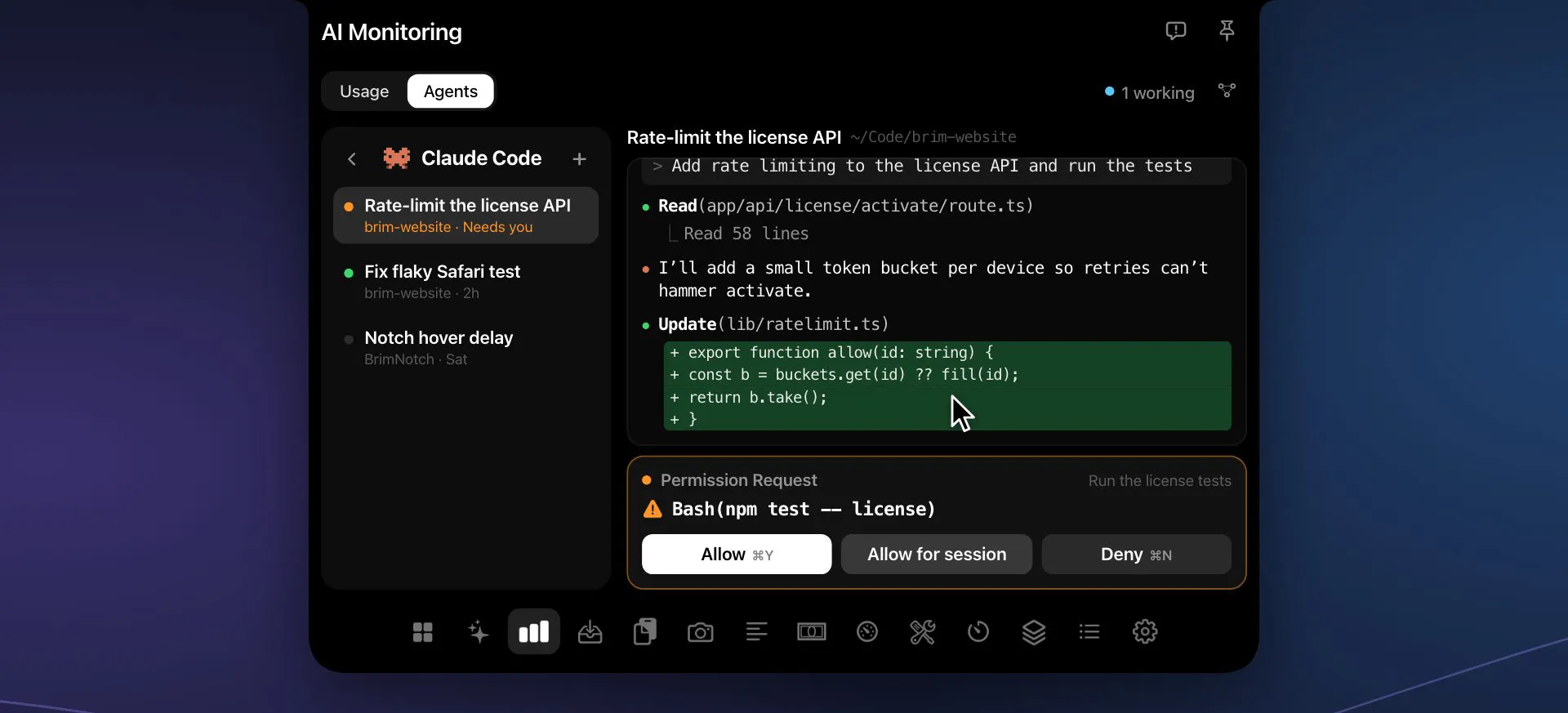The width and height of the screenshot is (1568, 713).
Task: Click the token bucket per device message
Action: [x=933, y=279]
